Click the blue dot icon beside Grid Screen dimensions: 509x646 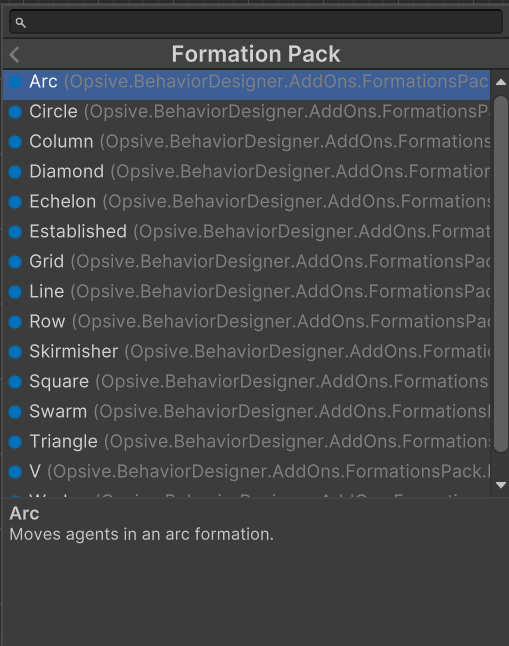pos(15,262)
